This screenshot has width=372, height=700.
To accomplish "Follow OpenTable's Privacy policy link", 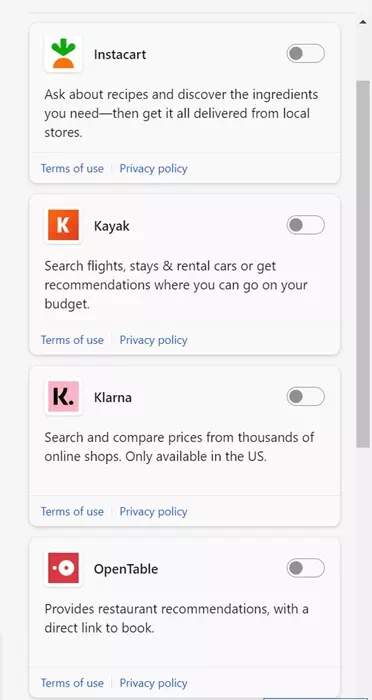I will click(153, 683).
